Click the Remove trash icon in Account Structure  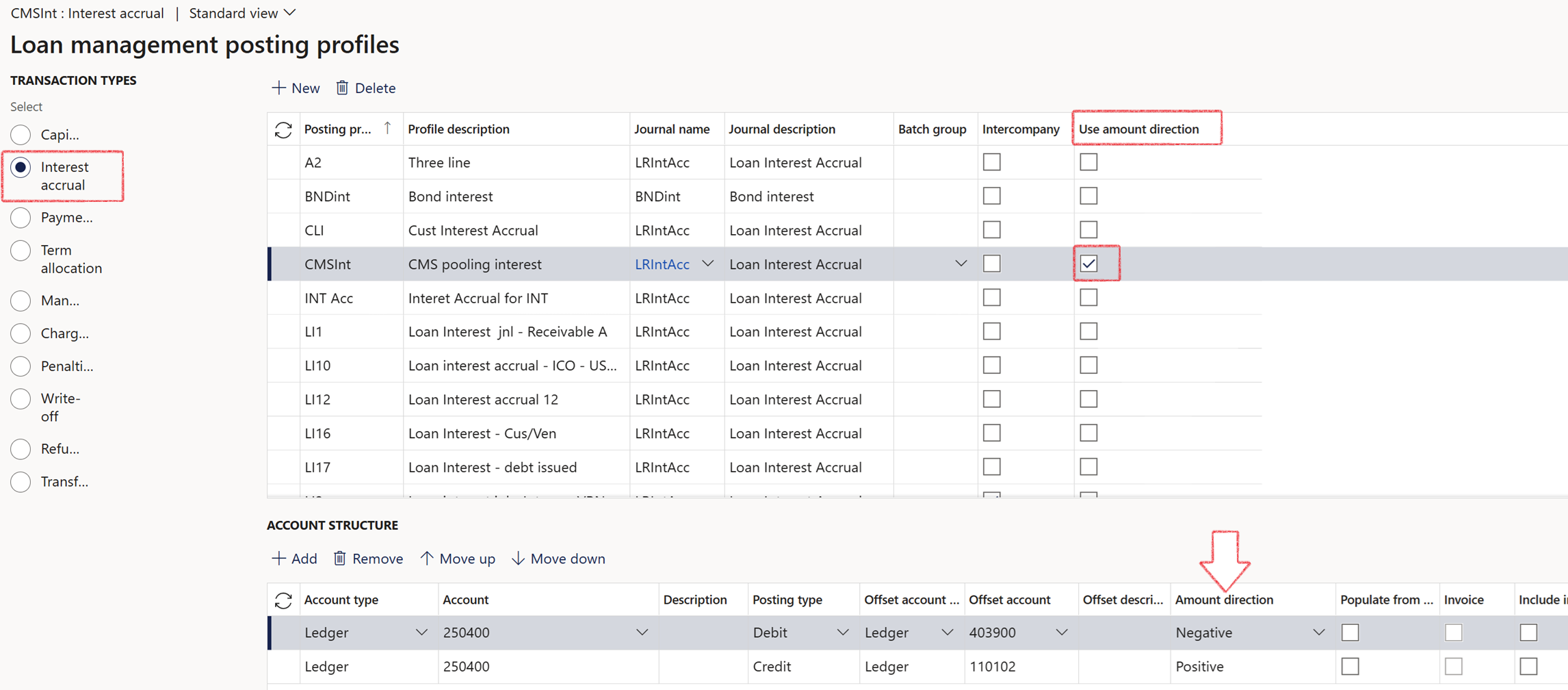(340, 559)
